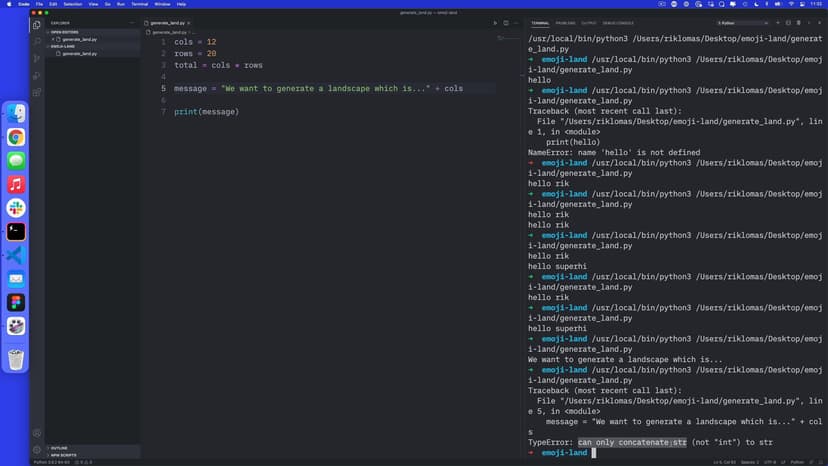Click the split editor icon

[x=507, y=22]
